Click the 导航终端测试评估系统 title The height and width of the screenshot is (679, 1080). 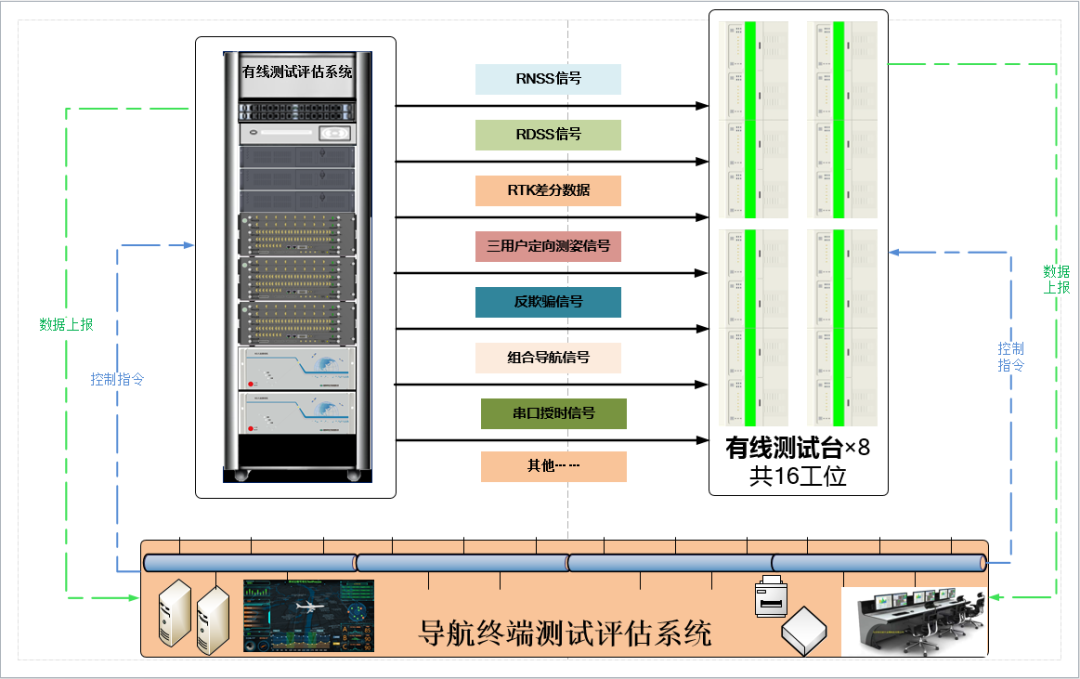coord(565,633)
